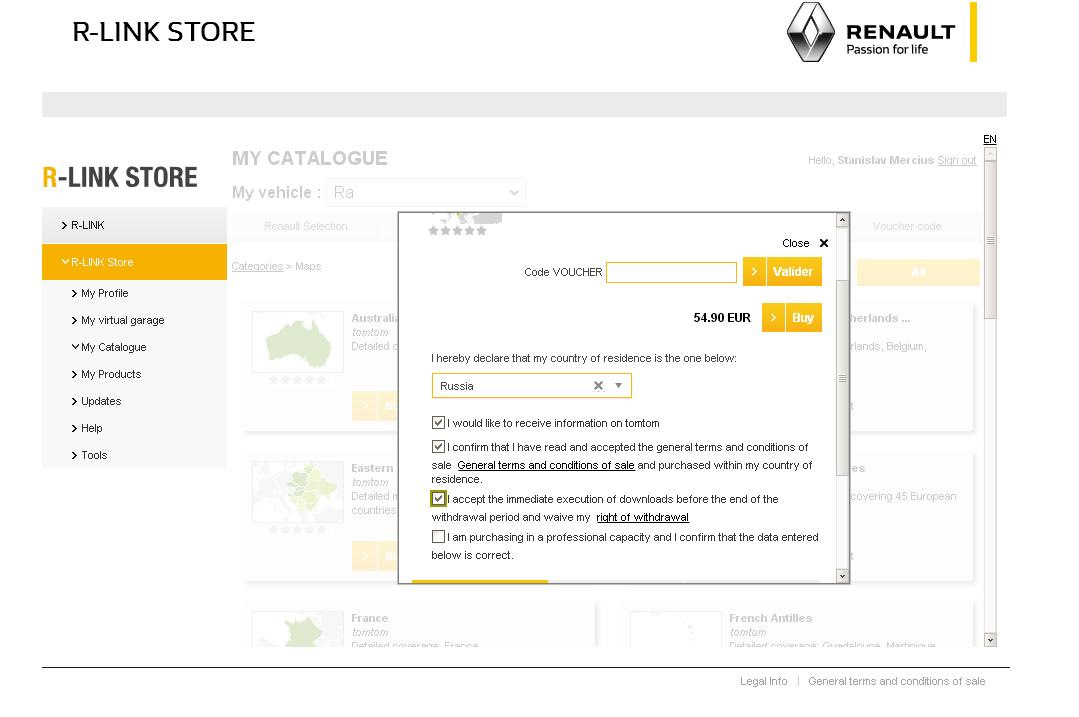
Task: Click the Categories breadcrumb link
Action: pos(257,266)
